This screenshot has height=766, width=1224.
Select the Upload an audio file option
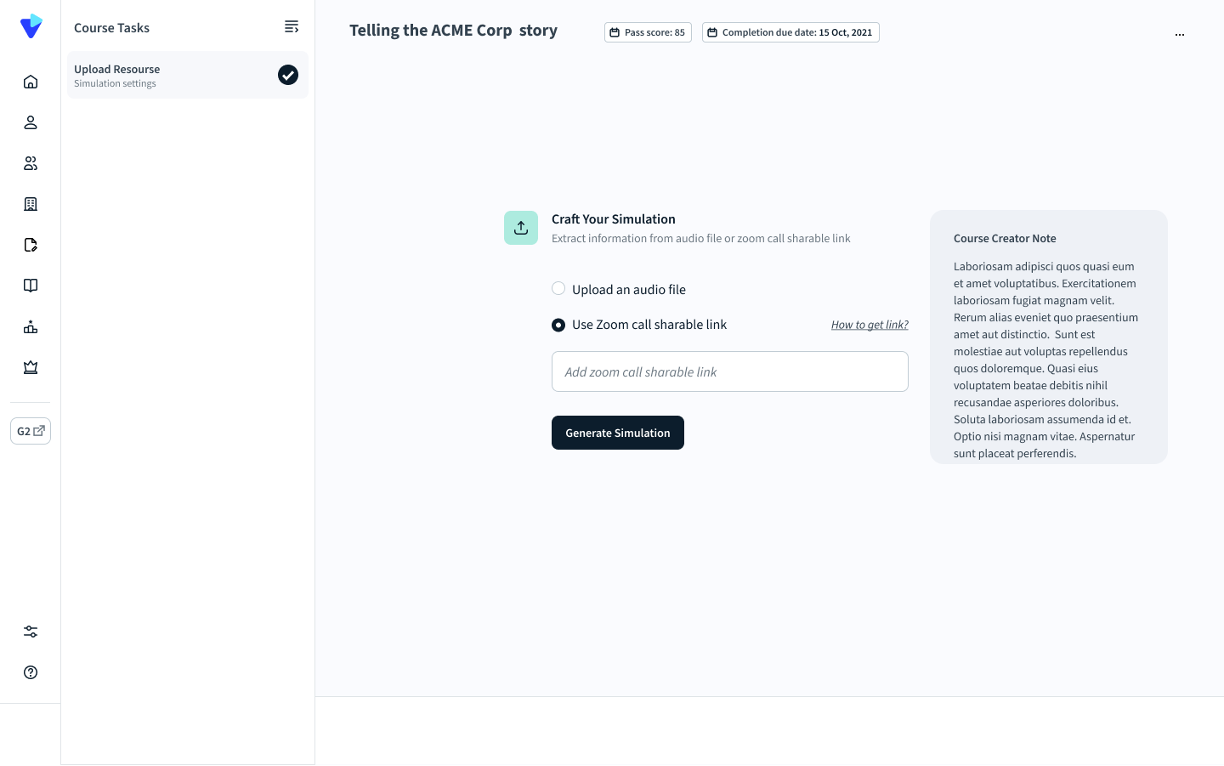pyautogui.click(x=559, y=289)
